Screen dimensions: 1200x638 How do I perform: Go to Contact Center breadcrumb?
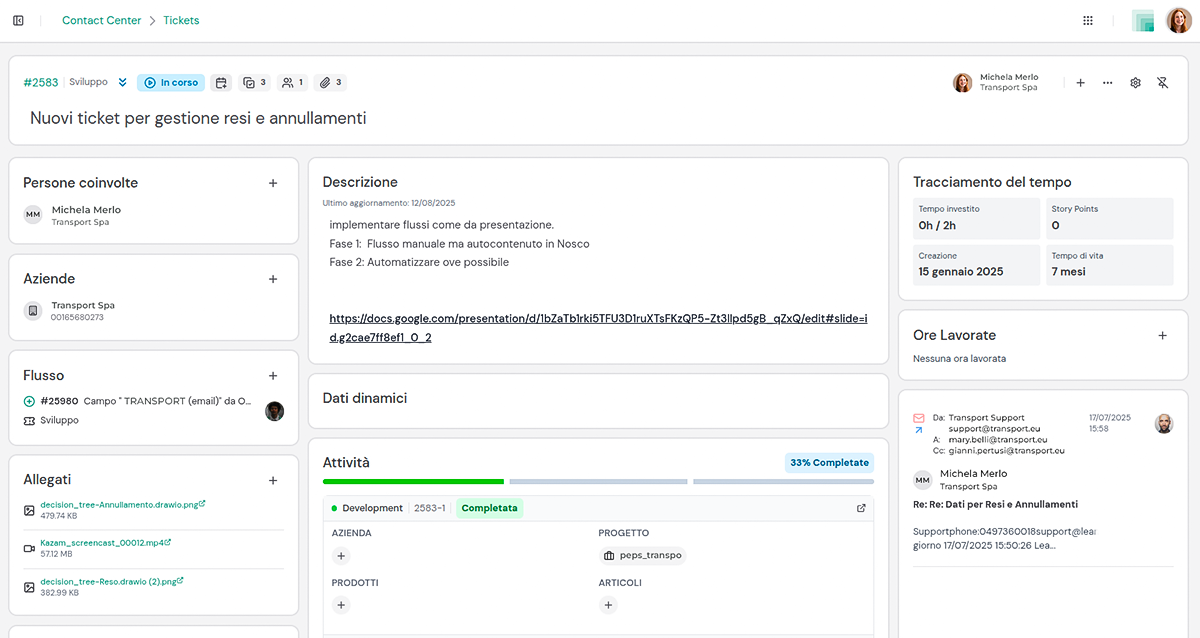click(x=102, y=20)
